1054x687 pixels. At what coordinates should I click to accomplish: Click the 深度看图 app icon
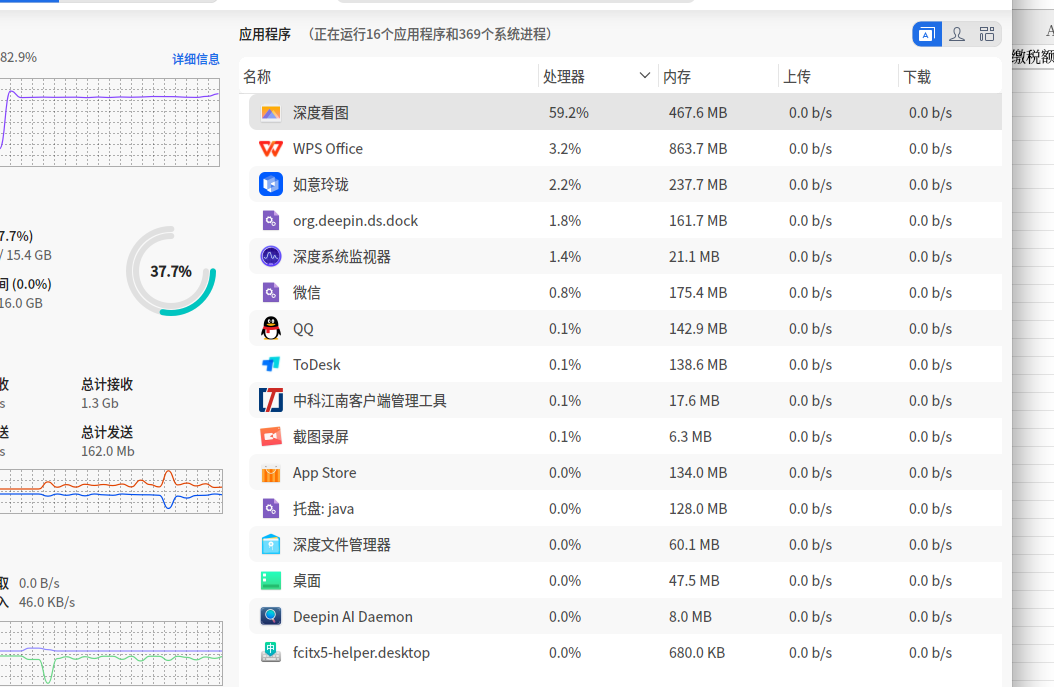271,113
